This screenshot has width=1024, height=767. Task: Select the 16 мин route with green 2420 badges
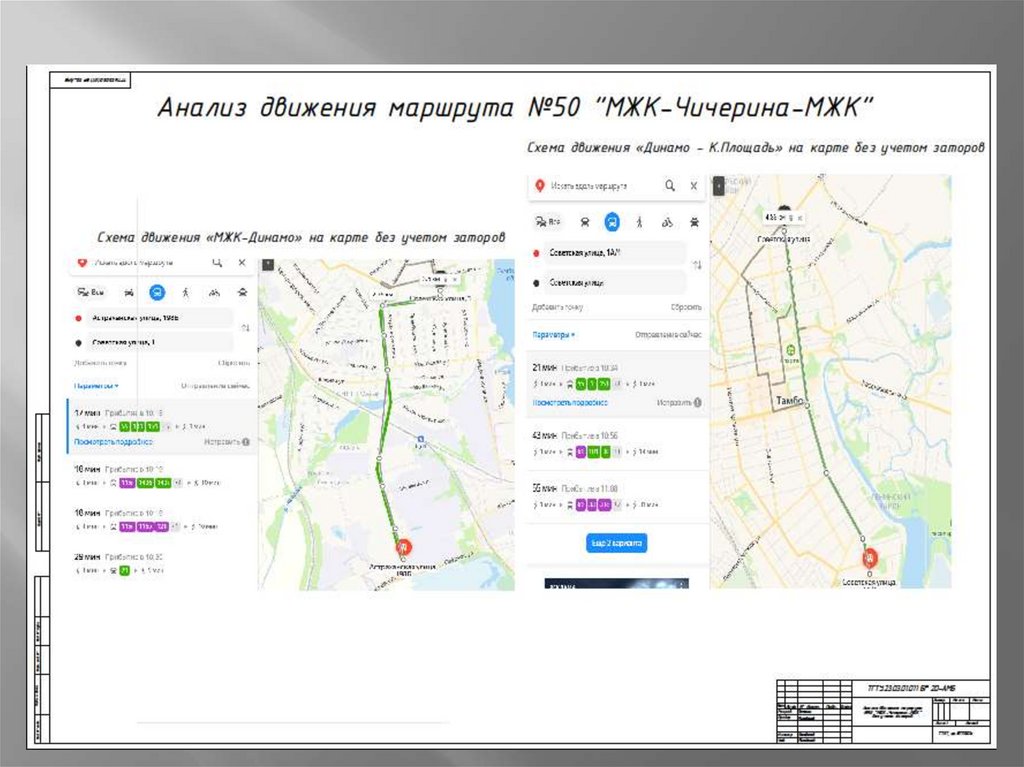click(x=161, y=476)
